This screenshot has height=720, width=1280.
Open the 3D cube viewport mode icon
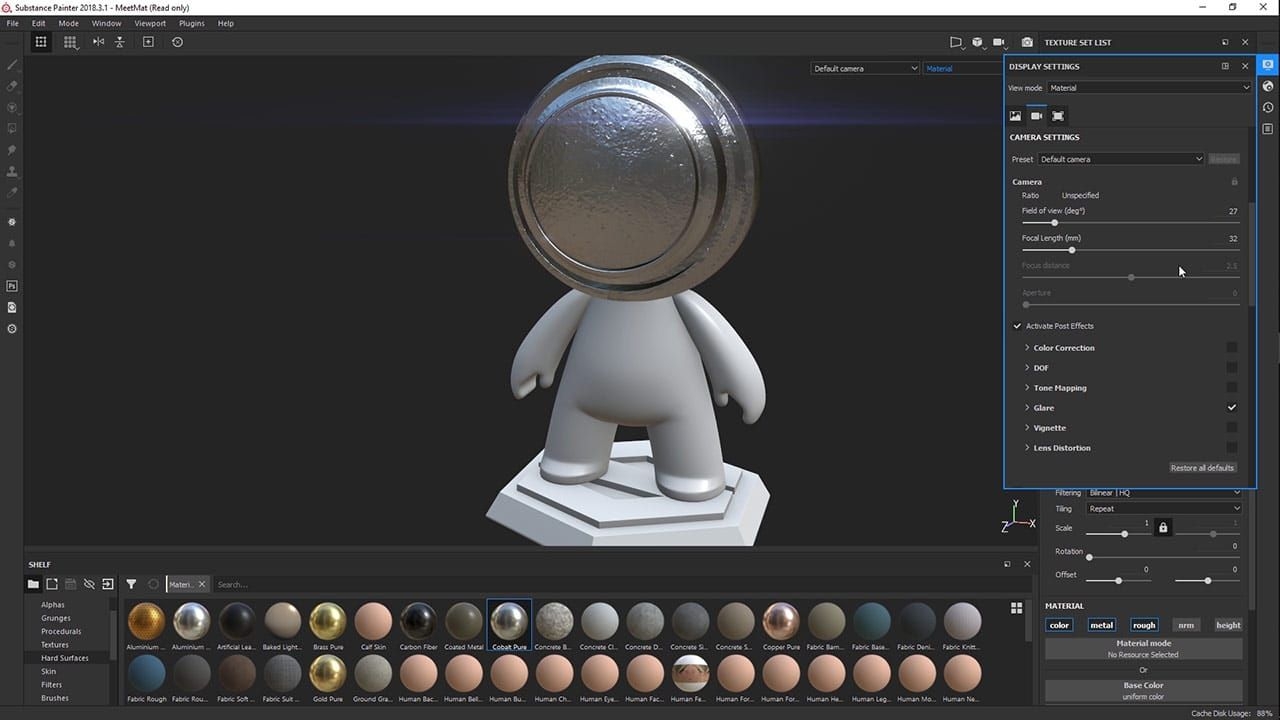977,42
